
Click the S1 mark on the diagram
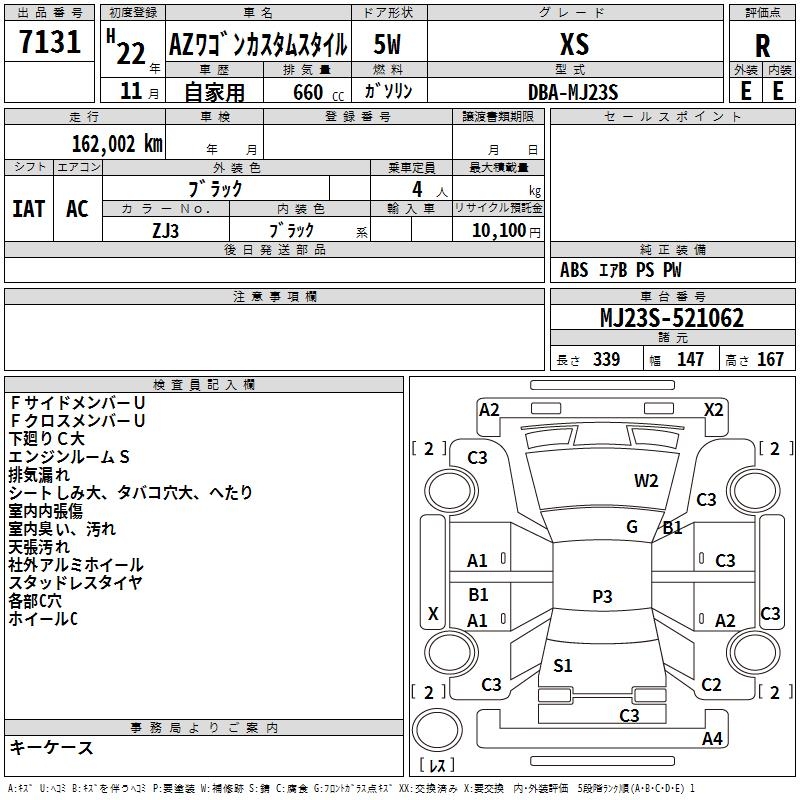tap(563, 665)
